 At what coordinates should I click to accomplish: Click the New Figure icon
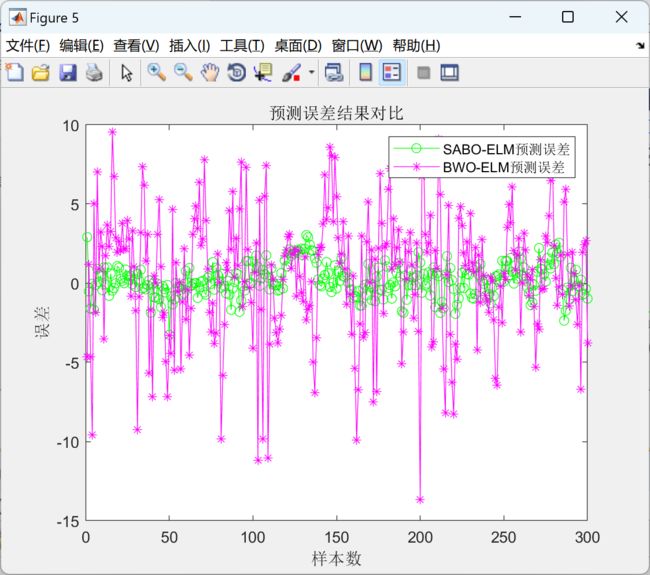pyautogui.click(x=14, y=72)
